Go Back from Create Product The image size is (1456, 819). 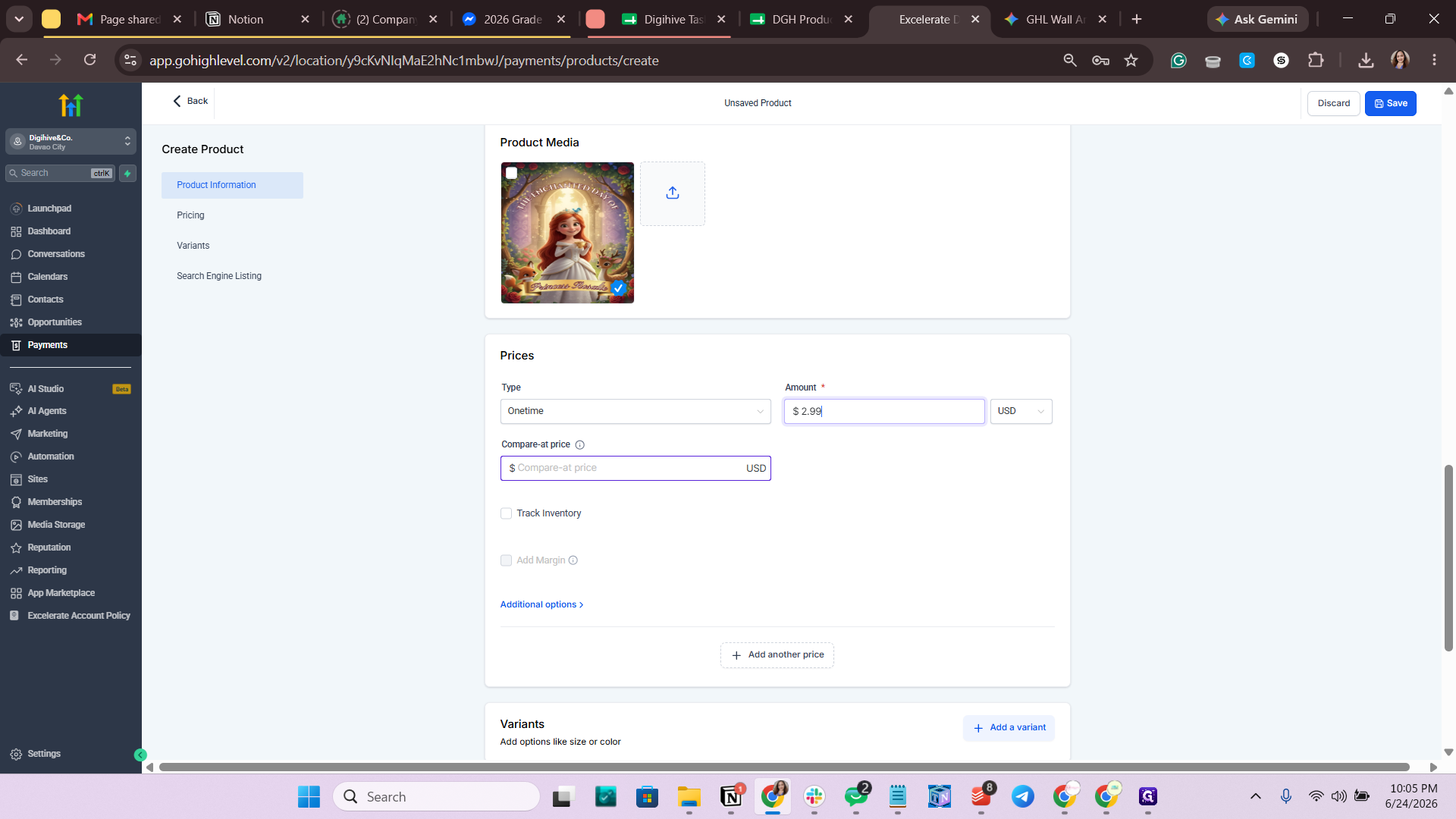190,101
